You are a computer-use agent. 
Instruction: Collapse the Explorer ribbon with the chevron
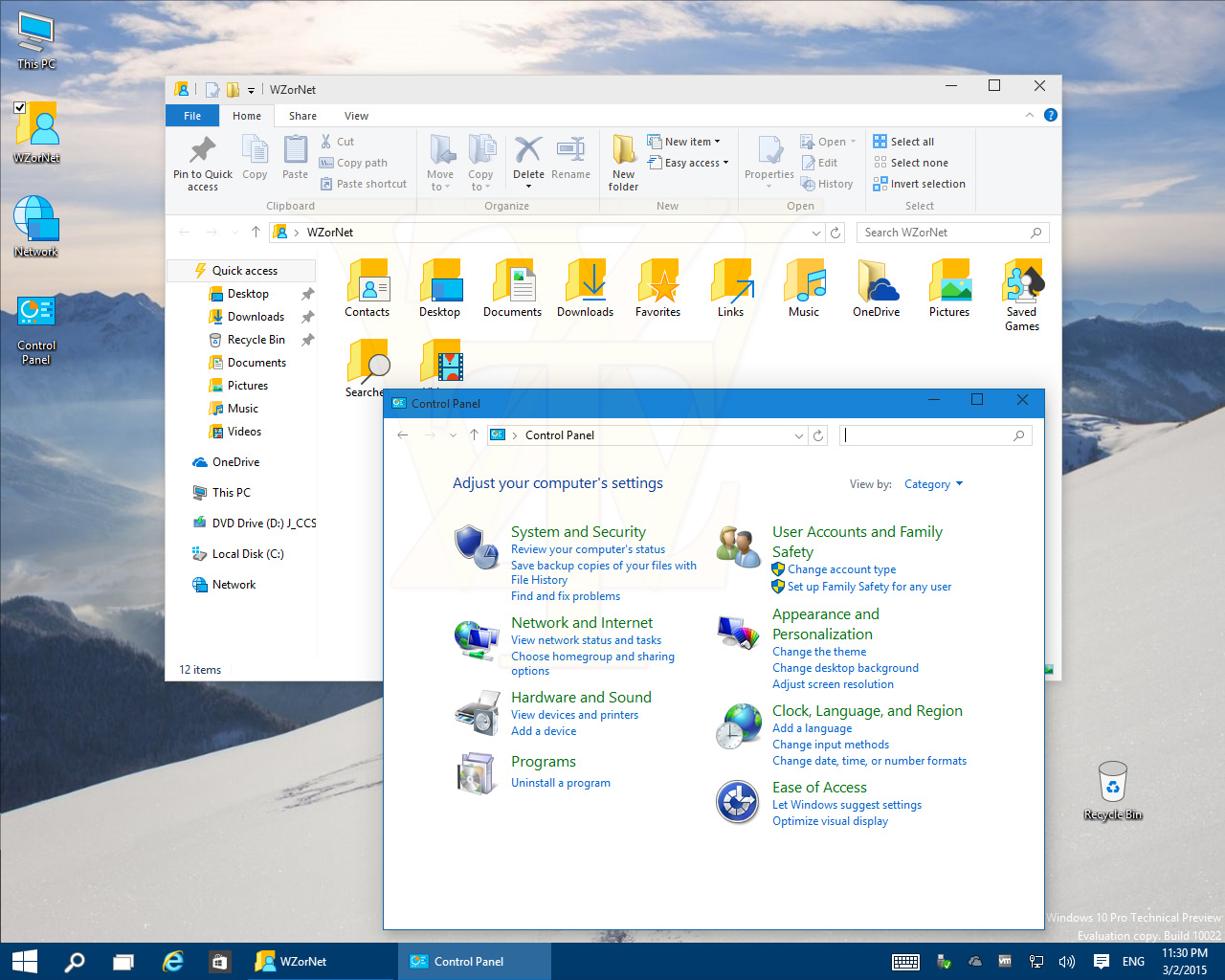pyautogui.click(x=1030, y=115)
